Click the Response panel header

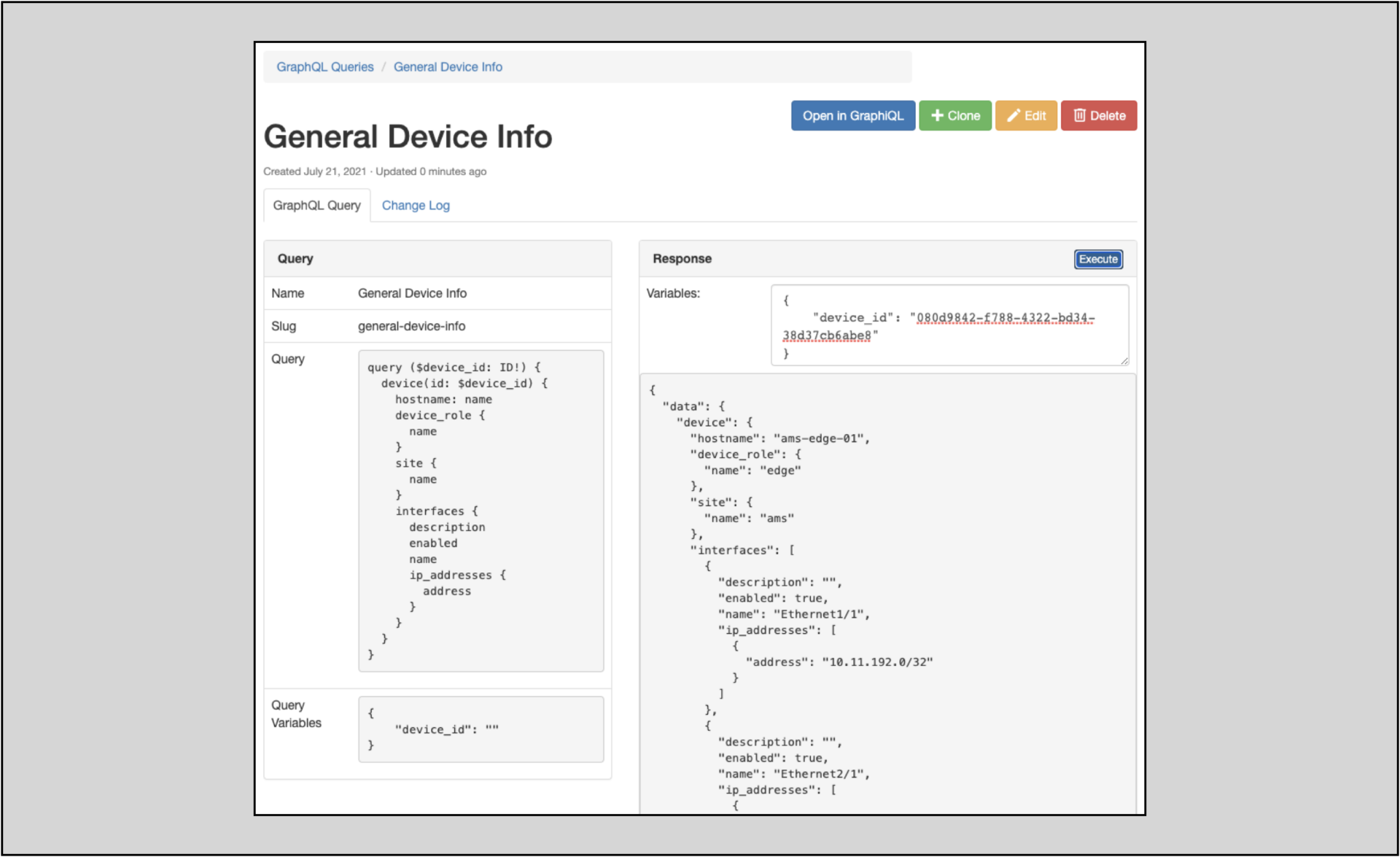682,258
